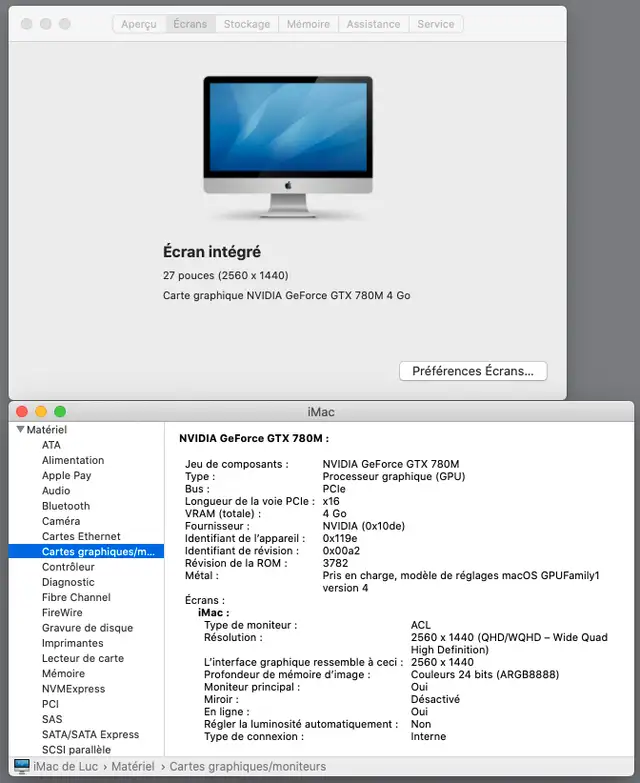640x783 pixels.
Task: Click the Couleurs 24 bits (ARGB8888) value
Action: 485,675
